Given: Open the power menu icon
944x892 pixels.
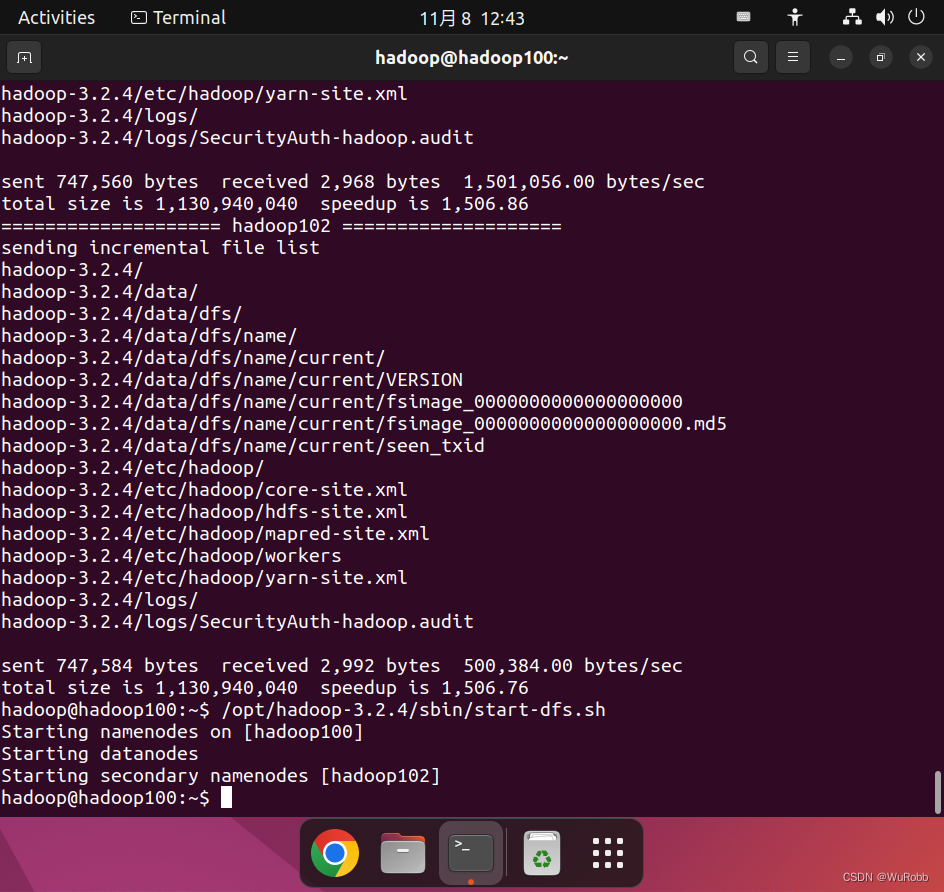Looking at the screenshot, I should (916, 17).
